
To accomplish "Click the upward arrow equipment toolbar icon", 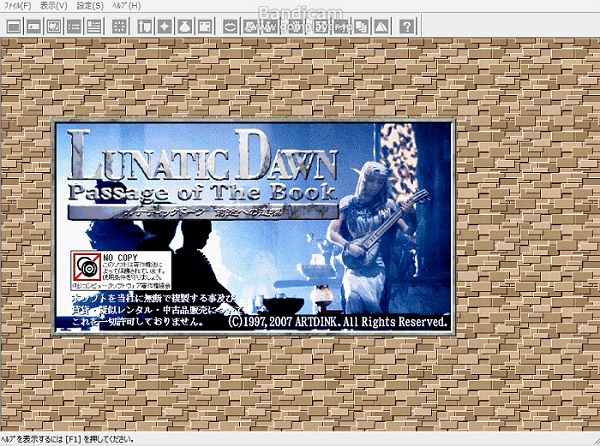I will [145, 26].
